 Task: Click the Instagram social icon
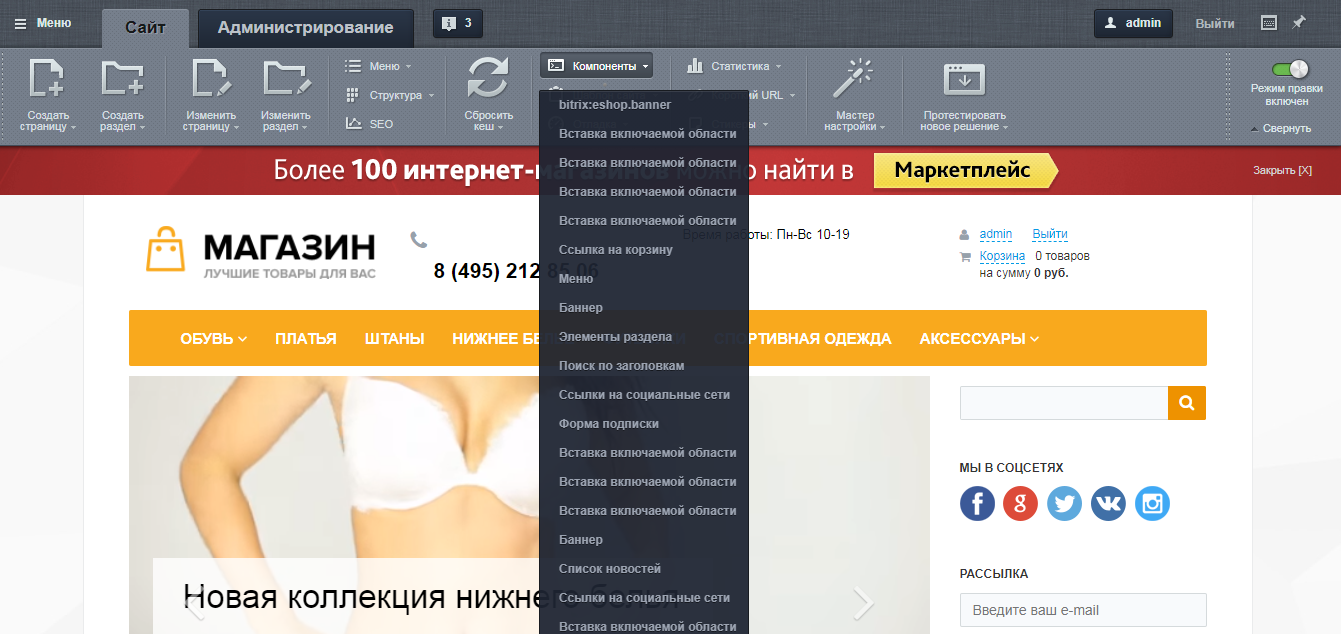click(1152, 503)
